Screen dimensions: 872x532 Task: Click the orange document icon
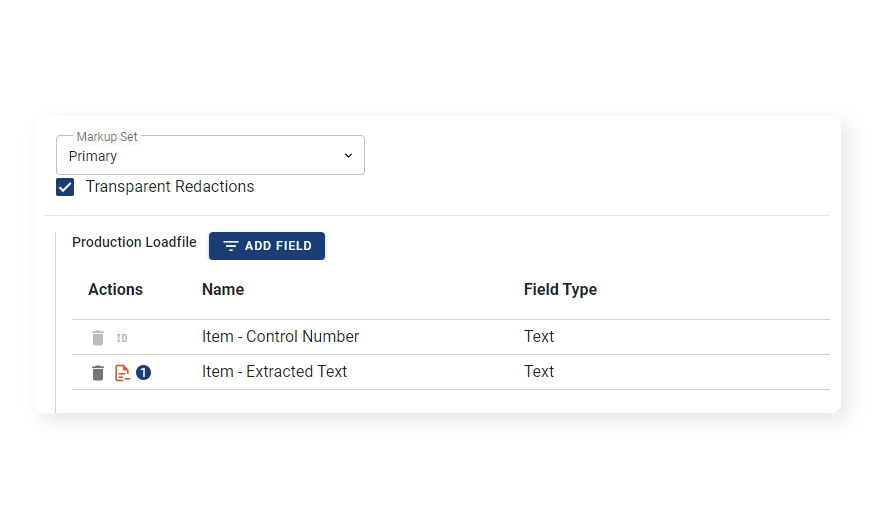point(122,373)
